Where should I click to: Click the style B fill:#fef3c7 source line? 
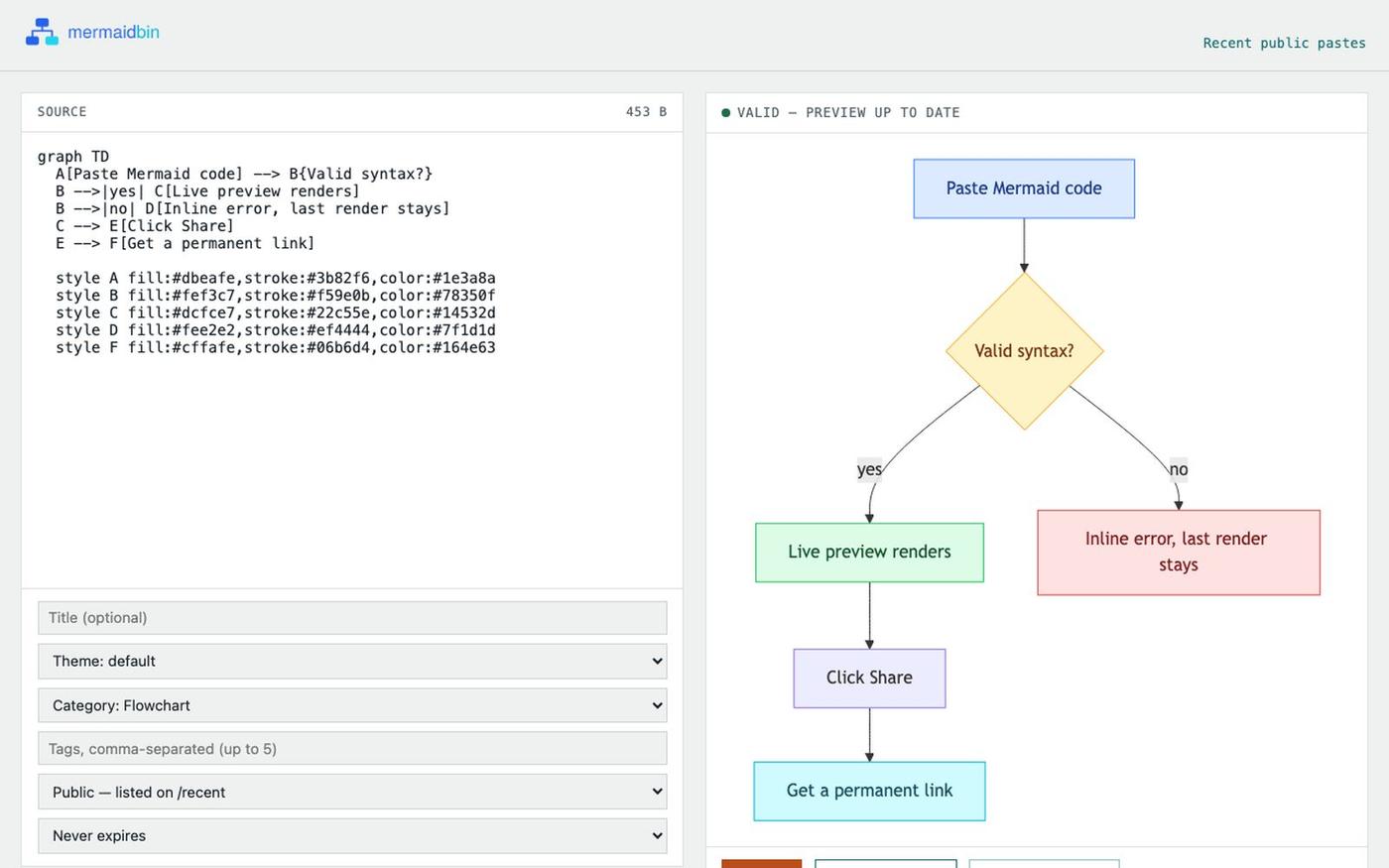tap(275, 296)
